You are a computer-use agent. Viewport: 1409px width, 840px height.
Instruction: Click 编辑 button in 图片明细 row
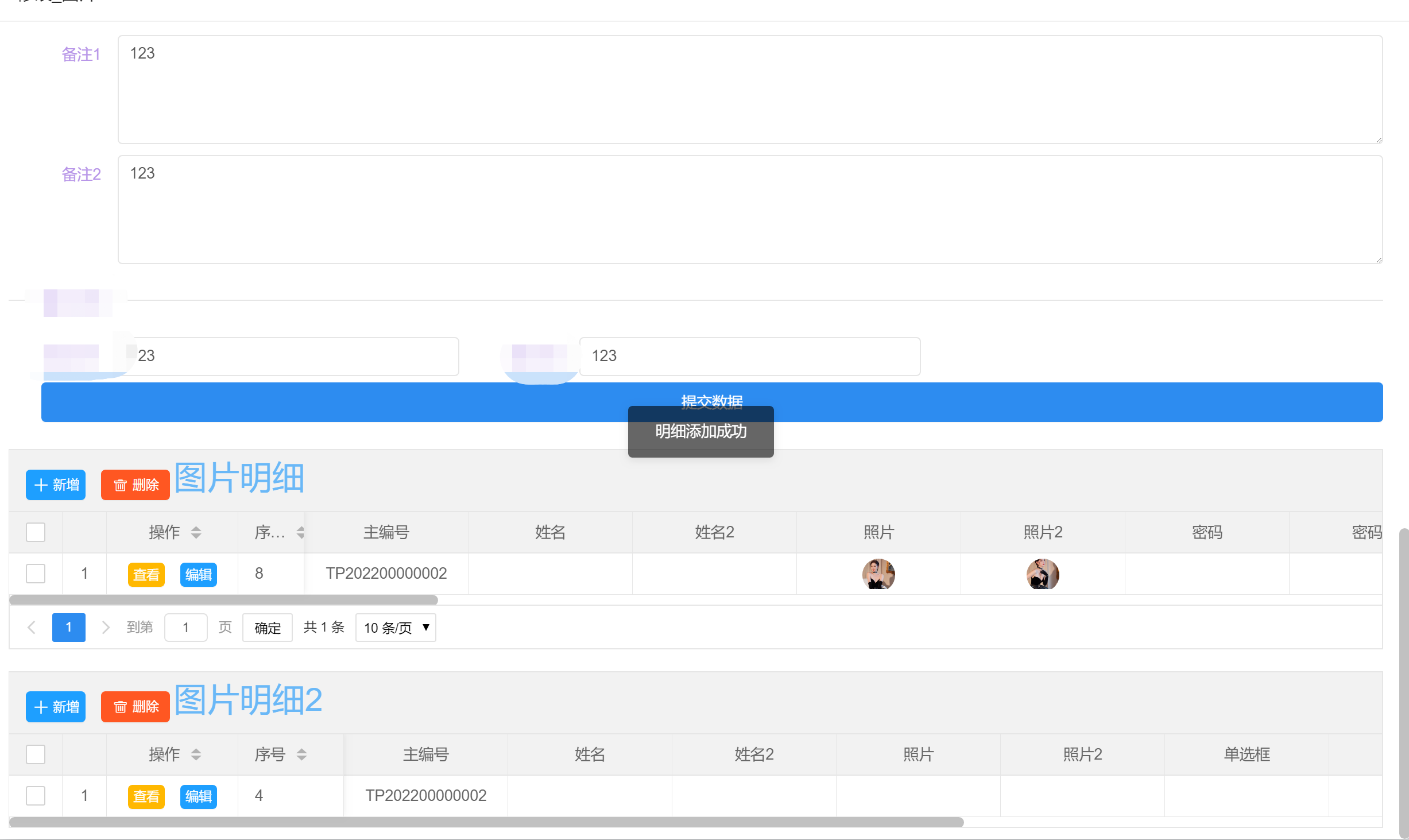pyautogui.click(x=198, y=575)
